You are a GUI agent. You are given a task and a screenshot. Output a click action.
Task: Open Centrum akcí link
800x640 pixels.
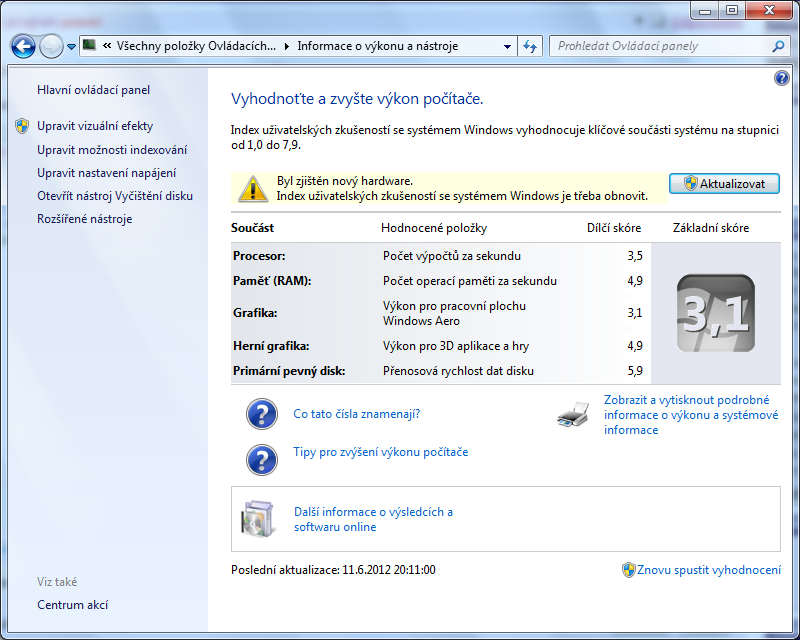[x=72, y=605]
